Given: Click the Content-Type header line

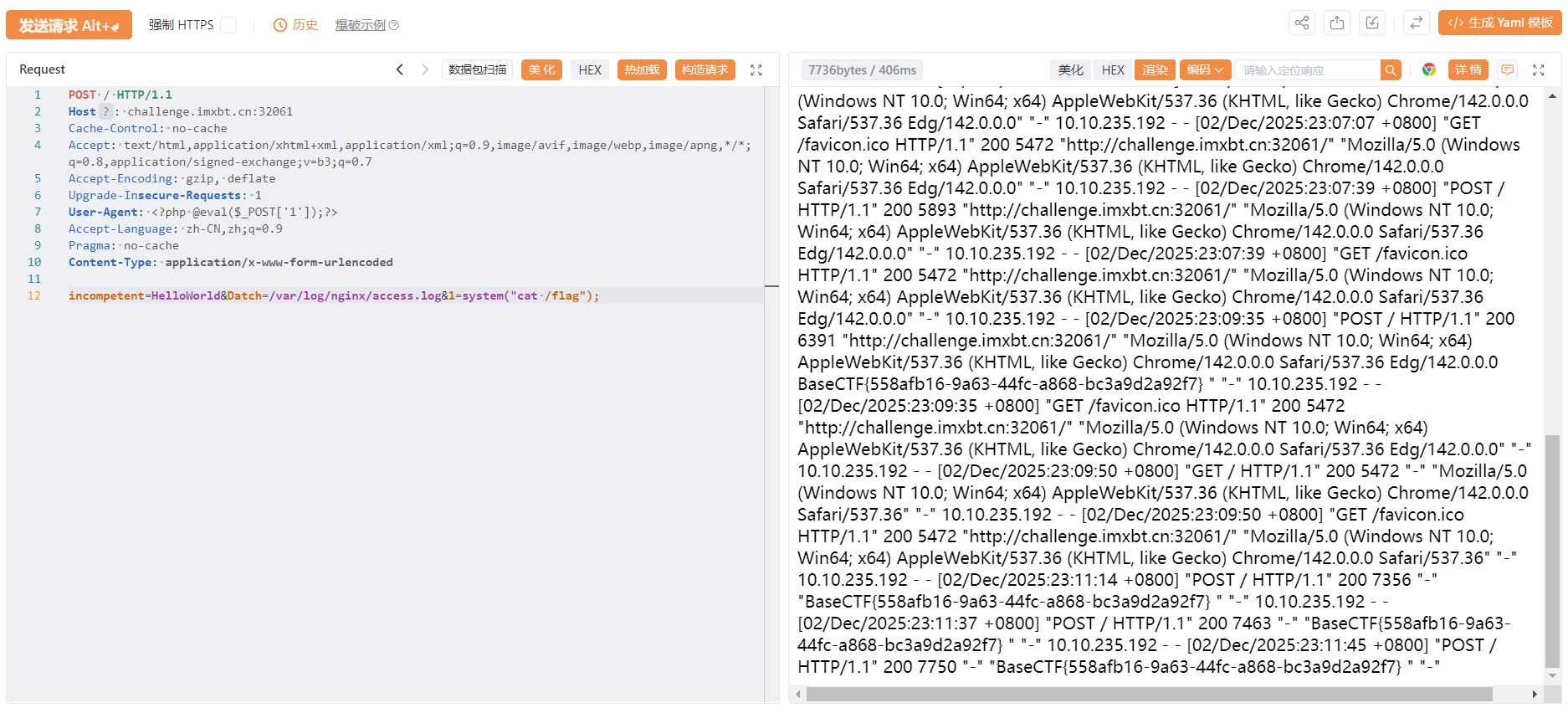Looking at the screenshot, I should pos(231,262).
